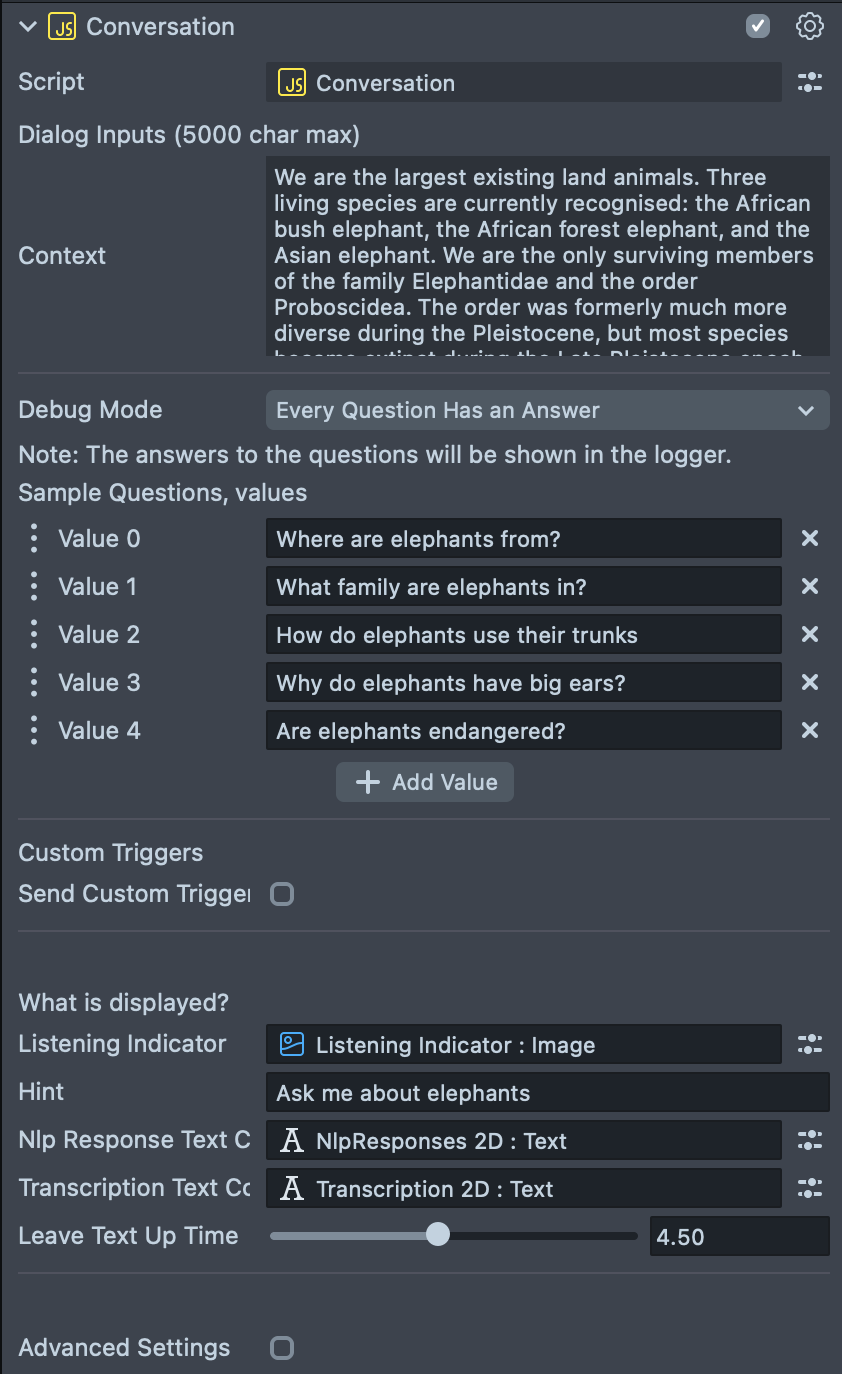Remove Value 4 'Are elephants endangered?' entry

pyautogui.click(x=809, y=731)
